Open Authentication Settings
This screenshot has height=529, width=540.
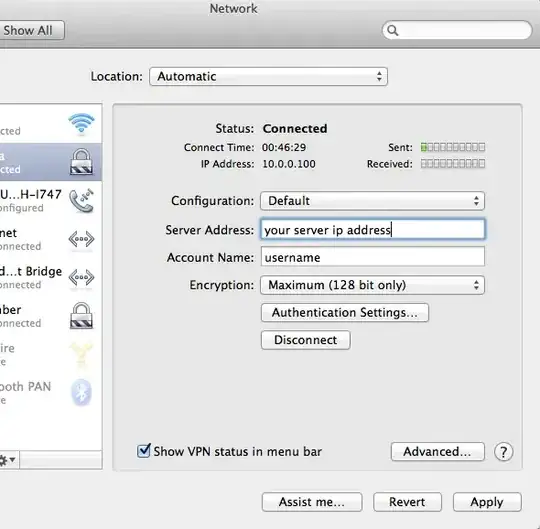(345, 313)
